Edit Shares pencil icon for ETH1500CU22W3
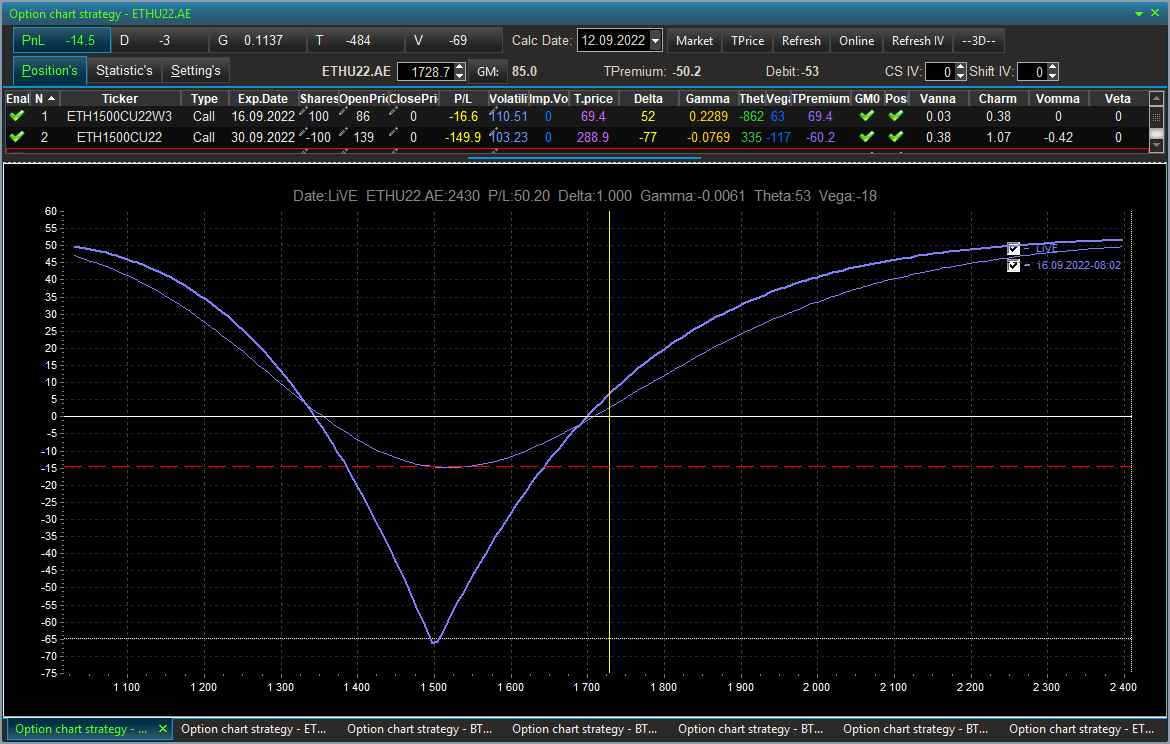 point(303,111)
